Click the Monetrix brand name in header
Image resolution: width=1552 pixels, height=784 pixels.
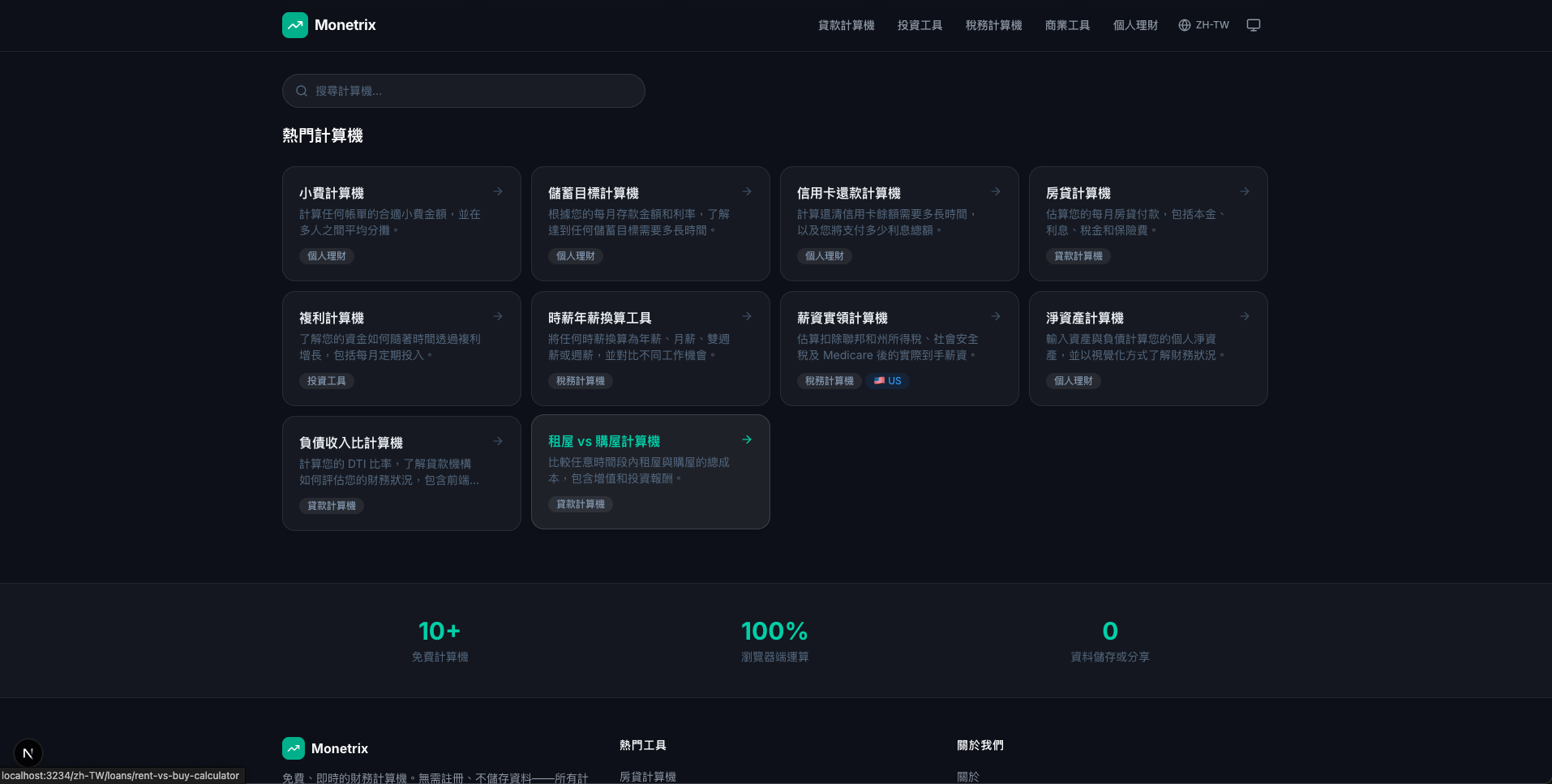click(345, 25)
